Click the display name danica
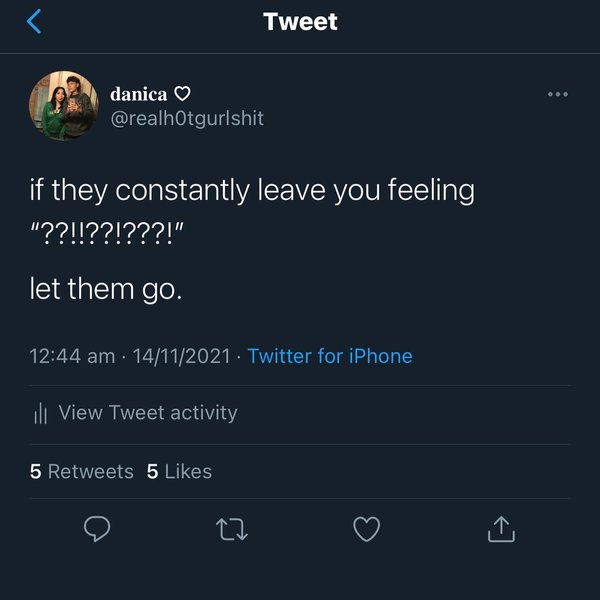The image size is (600, 600). [x=139, y=94]
